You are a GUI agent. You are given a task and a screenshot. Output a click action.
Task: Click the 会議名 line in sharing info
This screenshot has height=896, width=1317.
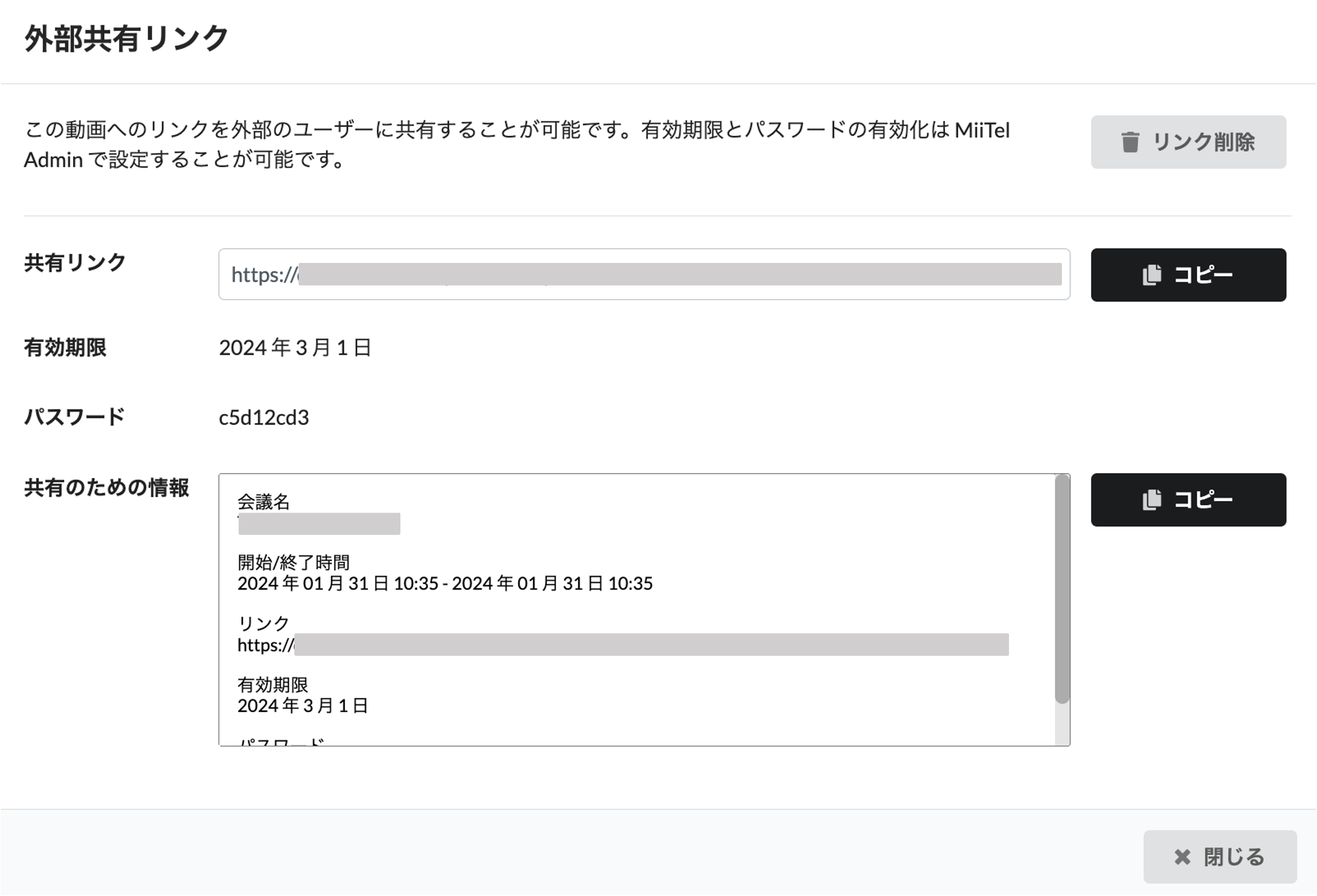(263, 502)
